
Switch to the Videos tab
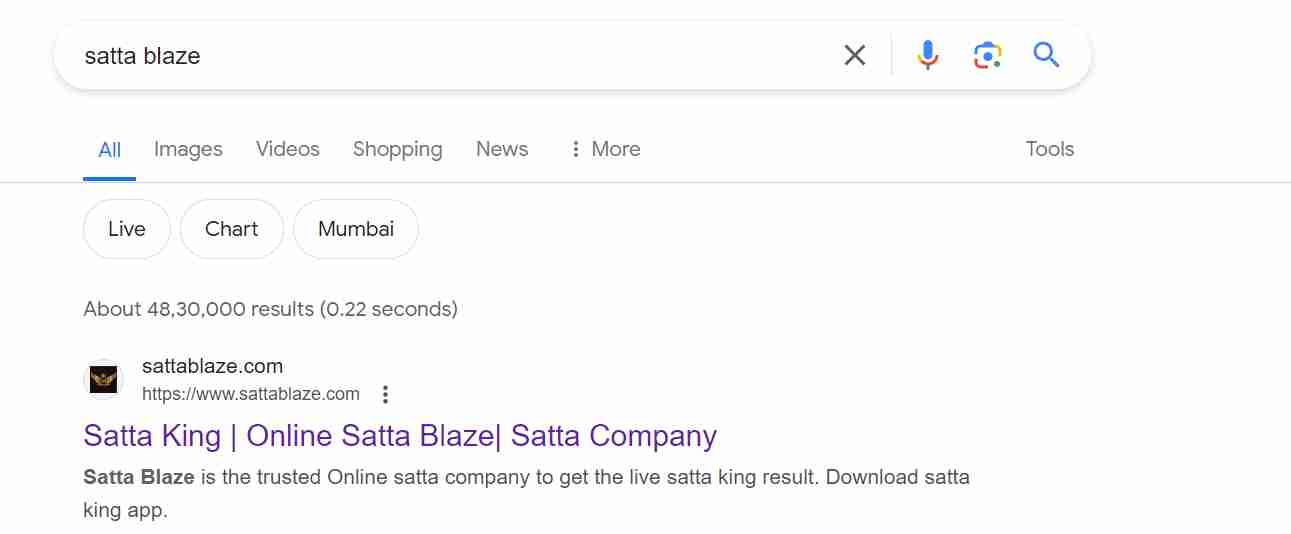click(287, 149)
